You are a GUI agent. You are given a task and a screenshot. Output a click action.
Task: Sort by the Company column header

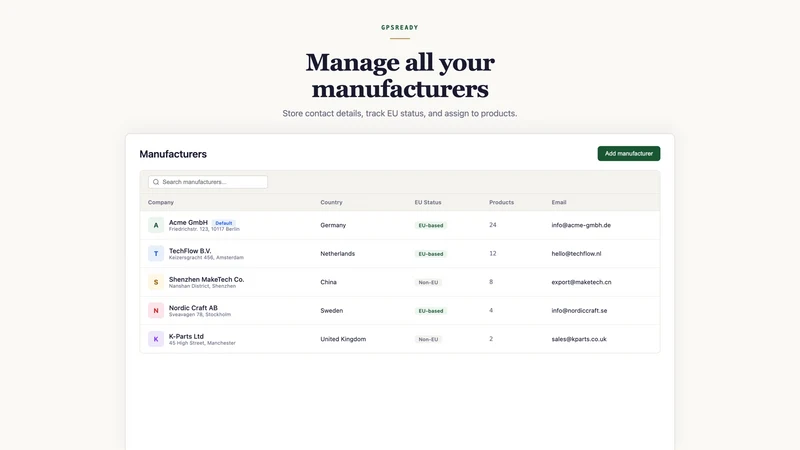pos(161,202)
